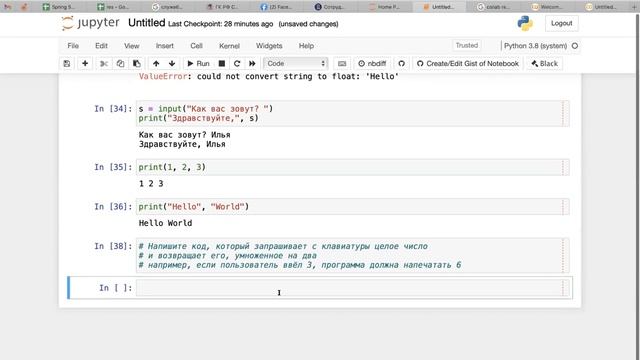
Task: Rename the notebook title Untitled
Action: (x=147, y=23)
